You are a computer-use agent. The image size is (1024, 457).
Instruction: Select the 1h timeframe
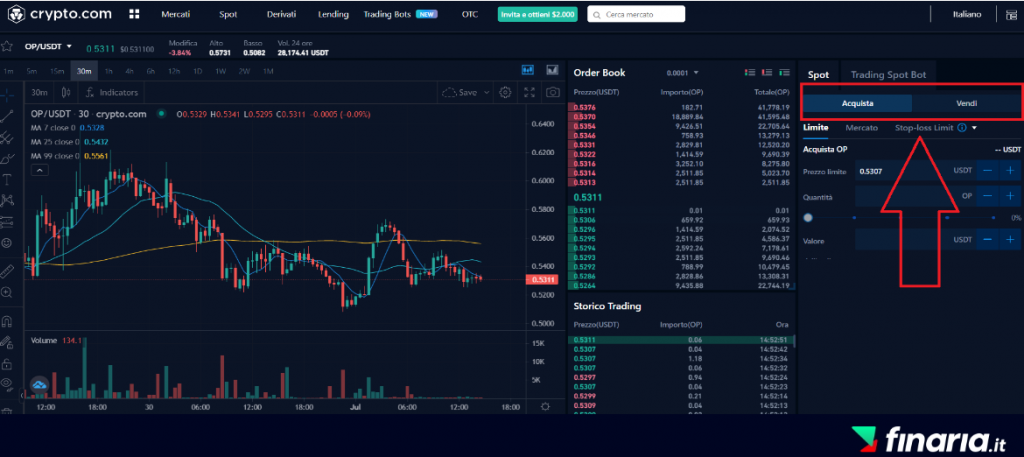[108, 71]
